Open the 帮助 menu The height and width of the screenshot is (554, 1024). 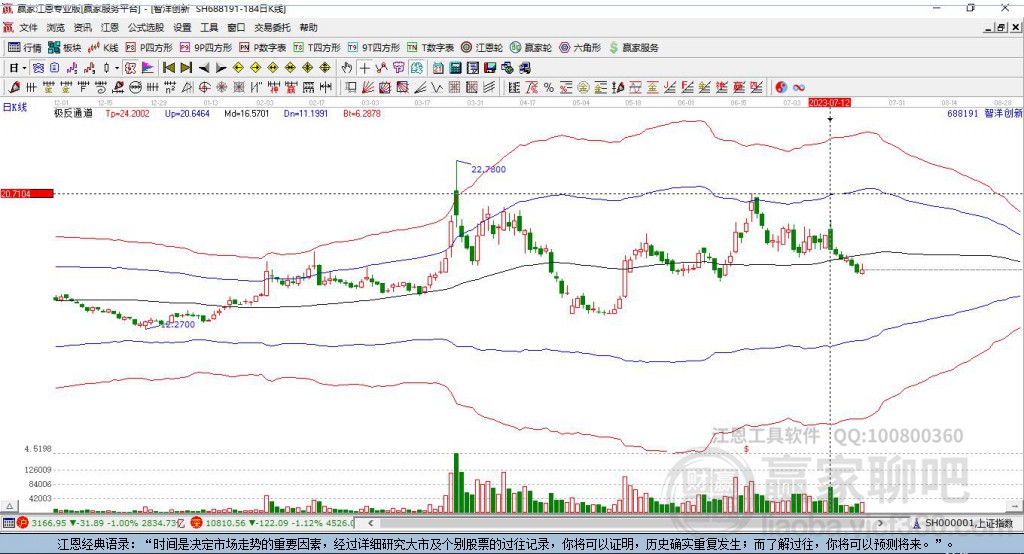click(308, 27)
